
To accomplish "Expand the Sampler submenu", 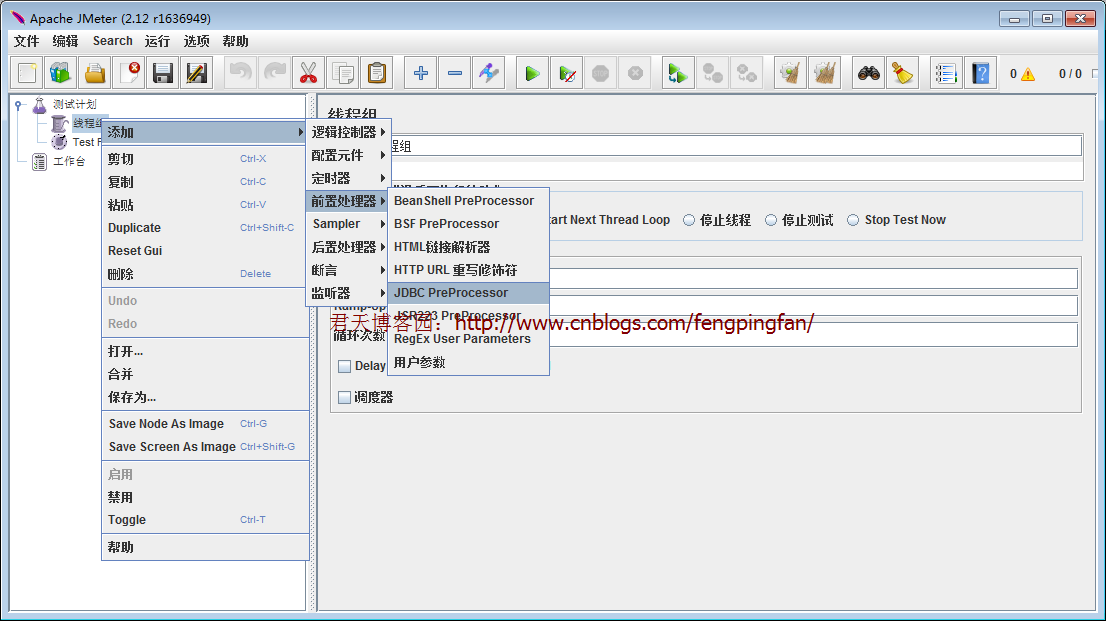I will [348, 224].
